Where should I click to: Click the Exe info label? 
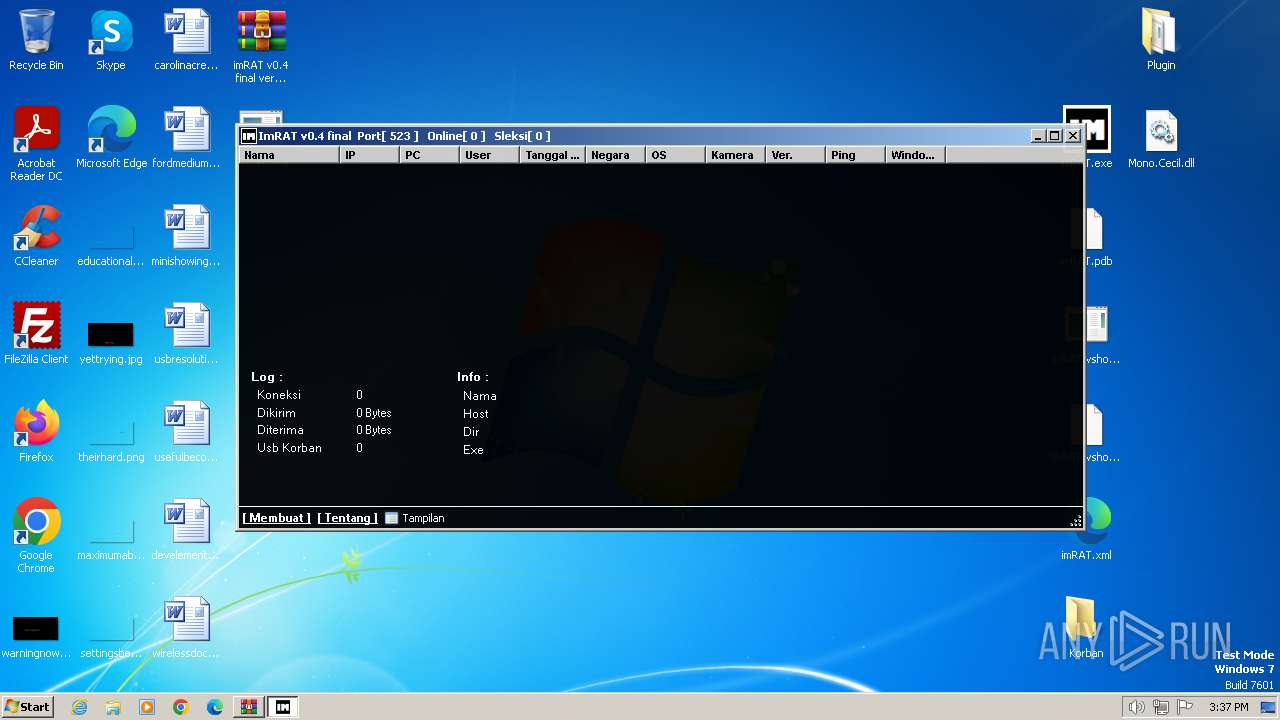[x=473, y=450]
